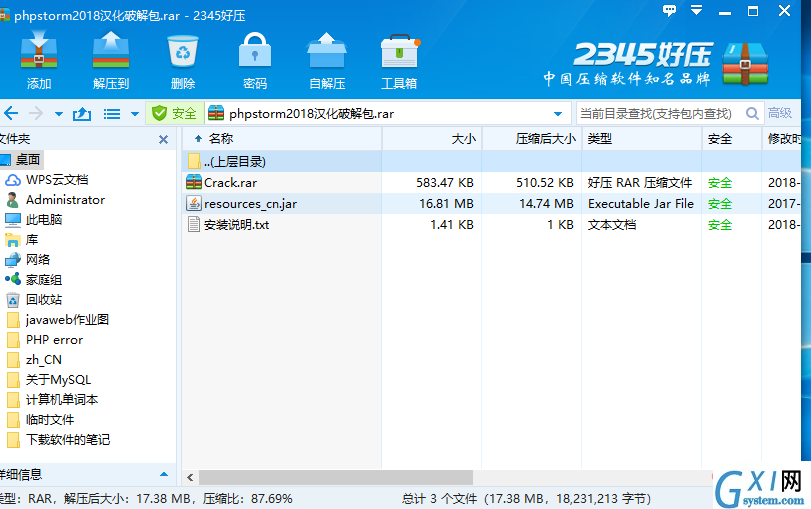
Task: Select 下载软件的笔记 folder in the tree
Action: [68, 440]
